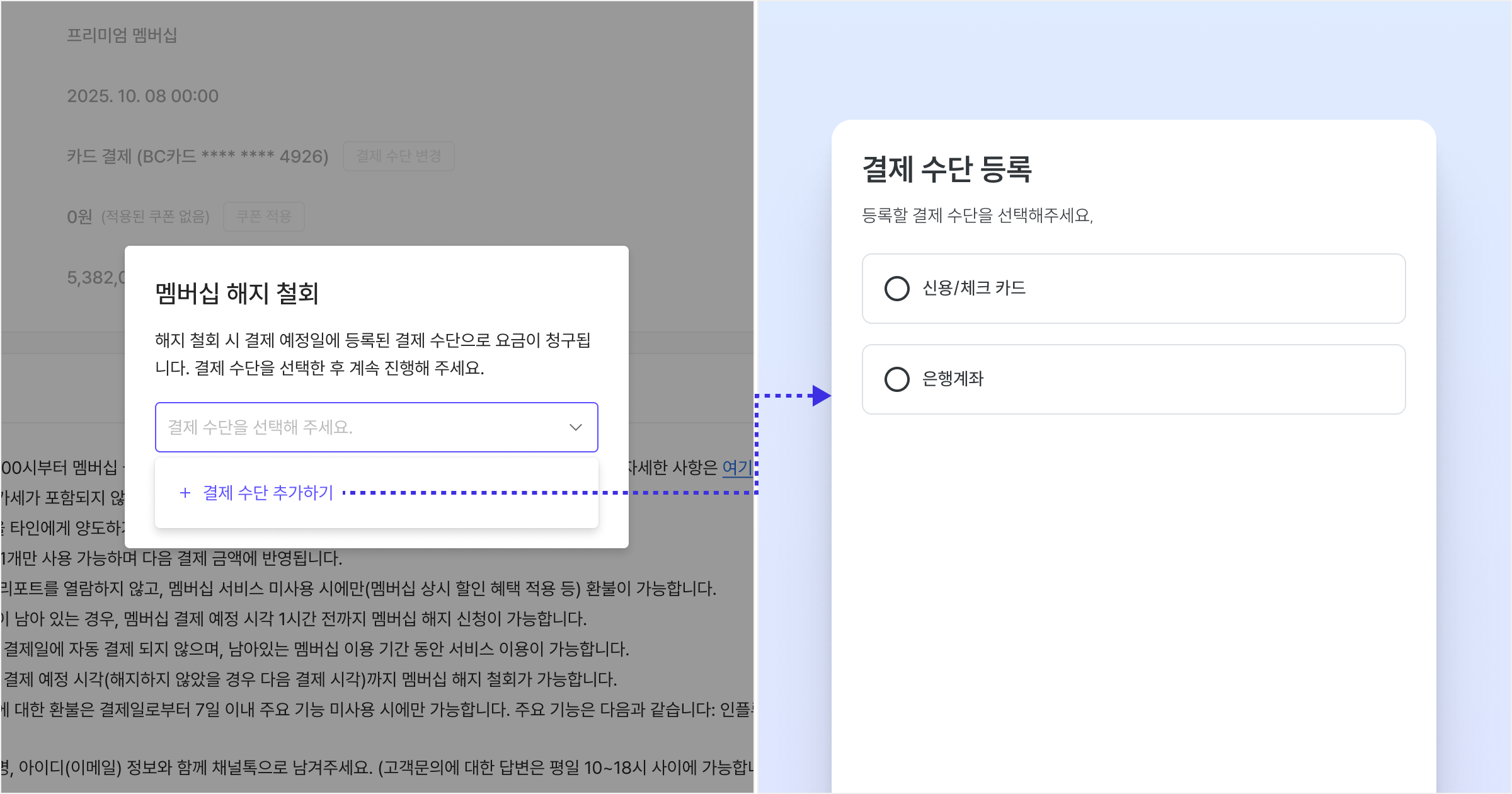Click the 등록할 결제 수단을 선택해주세요 subtitle
This screenshot has height=794, width=1512.
977,216
